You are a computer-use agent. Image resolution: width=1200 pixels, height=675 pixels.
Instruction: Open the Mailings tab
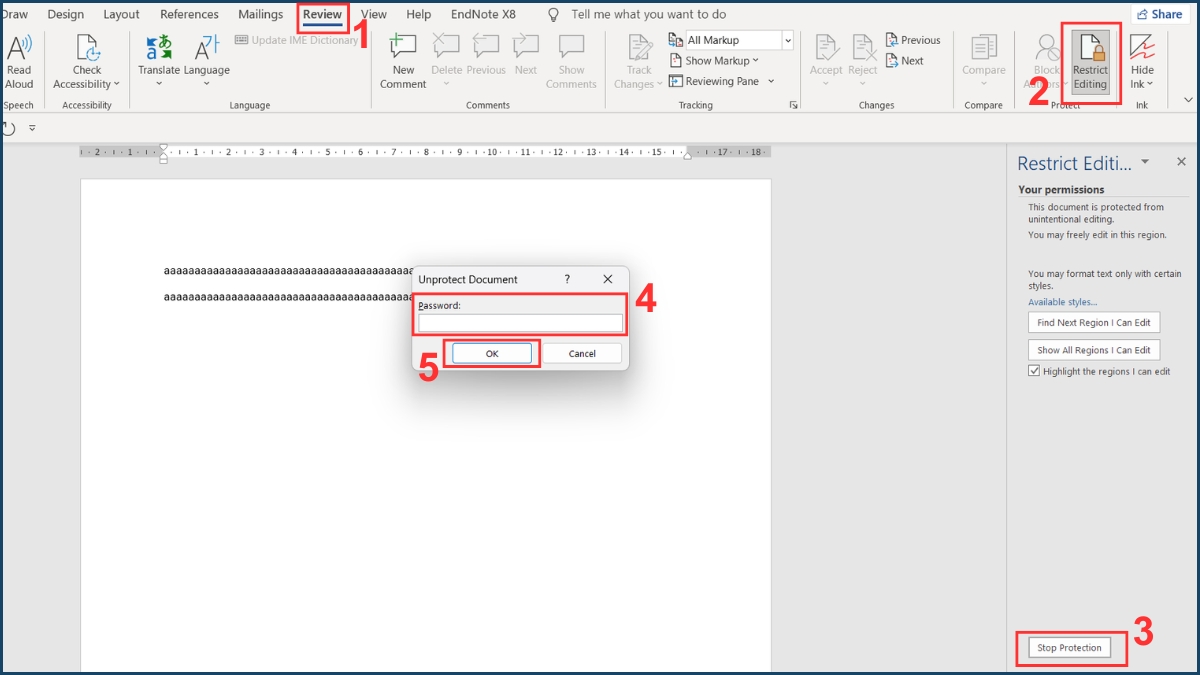[260, 15]
